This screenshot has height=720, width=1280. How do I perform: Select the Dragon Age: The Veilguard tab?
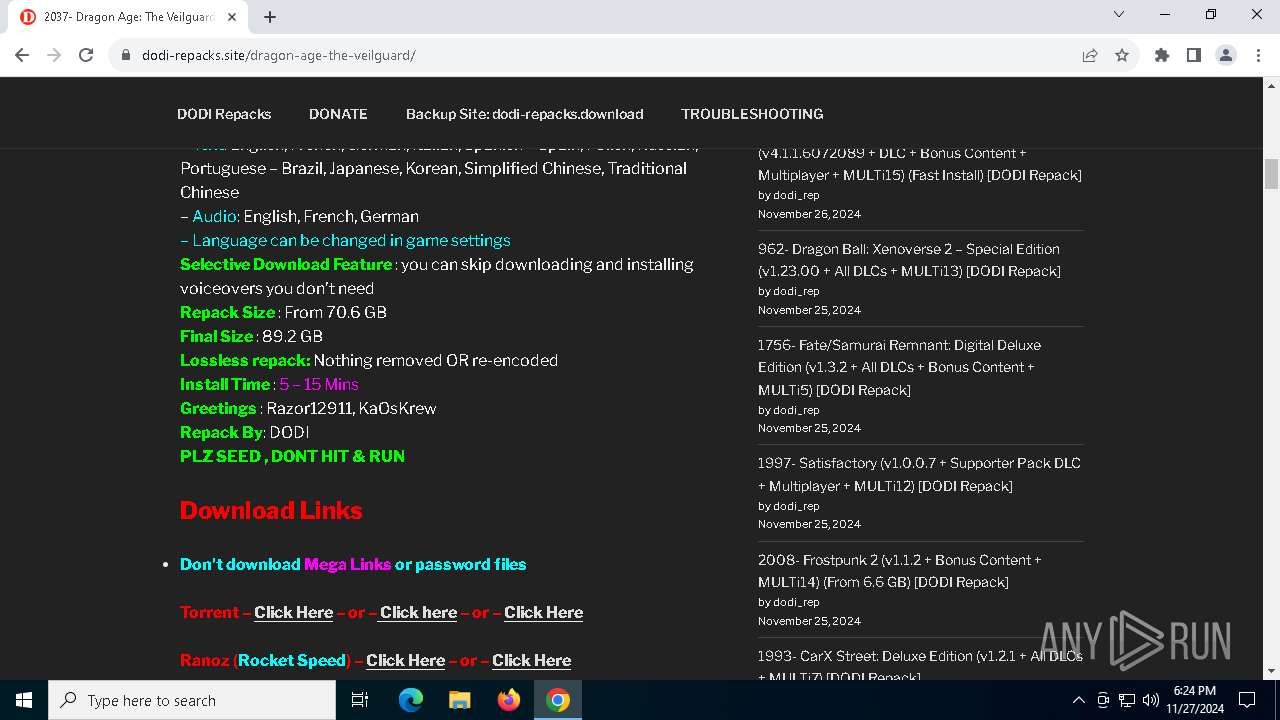(128, 17)
